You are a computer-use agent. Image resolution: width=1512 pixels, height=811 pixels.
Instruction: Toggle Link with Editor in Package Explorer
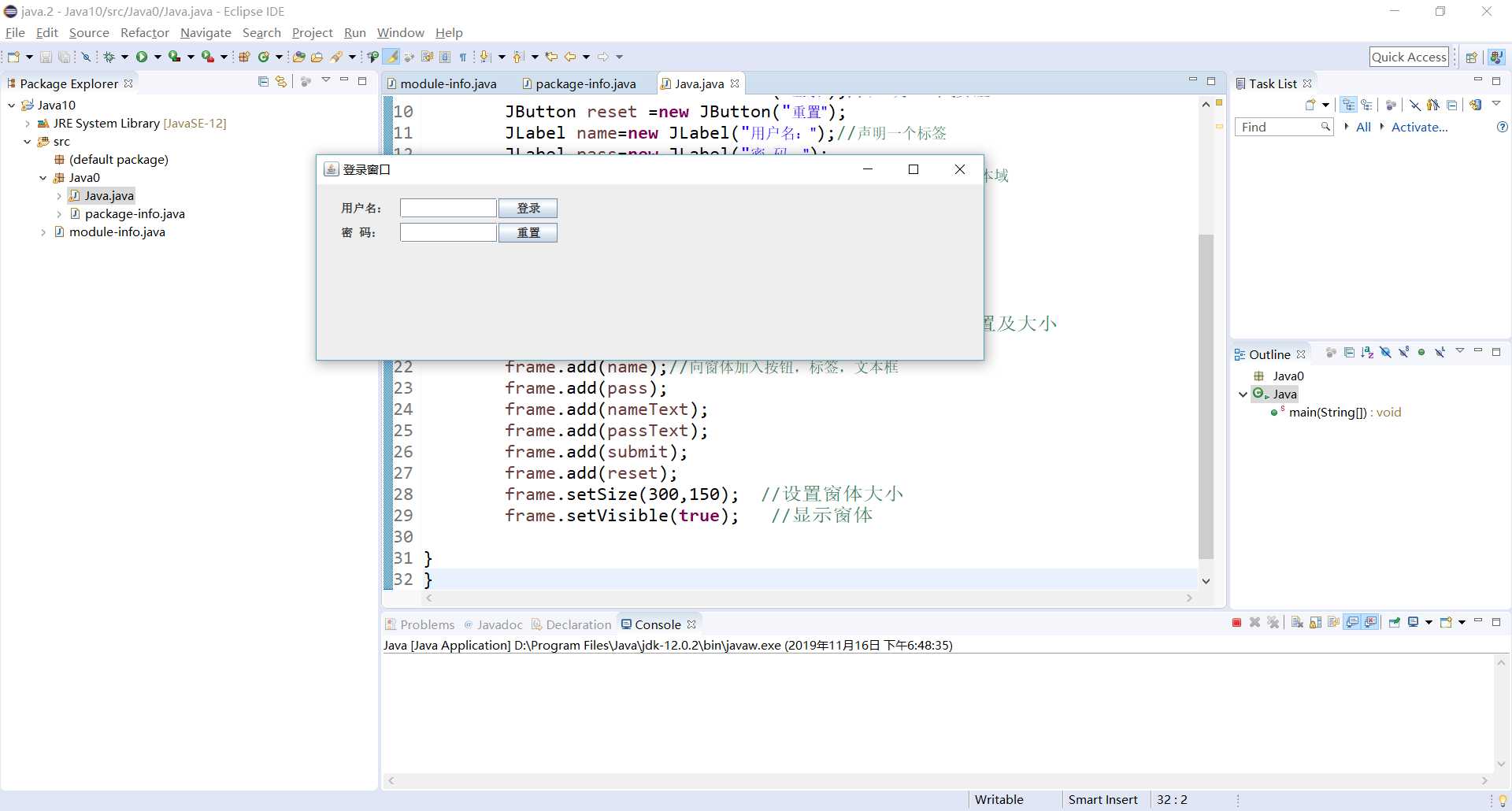pos(281,82)
